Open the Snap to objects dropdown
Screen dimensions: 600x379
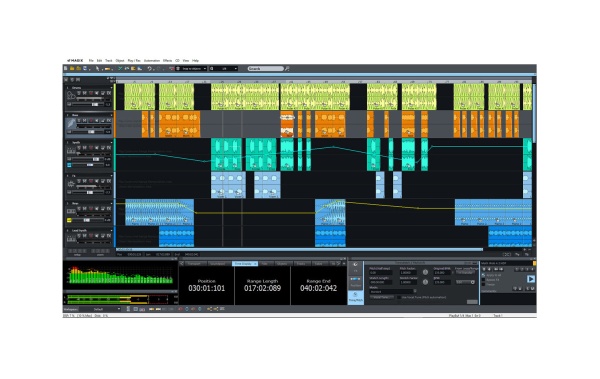click(191, 69)
